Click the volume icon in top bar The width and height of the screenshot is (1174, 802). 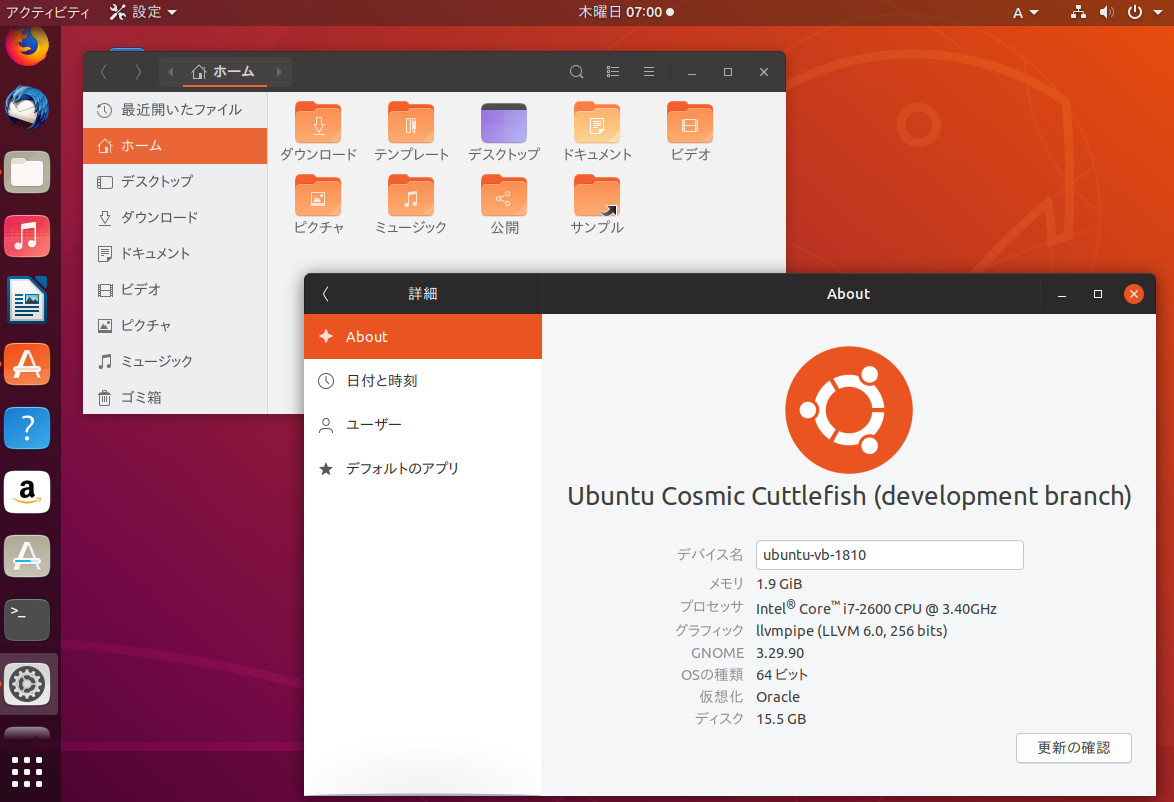click(1107, 12)
